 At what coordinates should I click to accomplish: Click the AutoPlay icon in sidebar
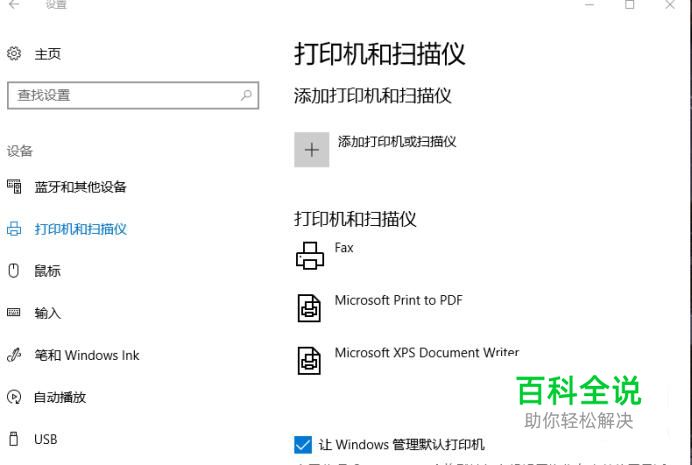[14, 397]
